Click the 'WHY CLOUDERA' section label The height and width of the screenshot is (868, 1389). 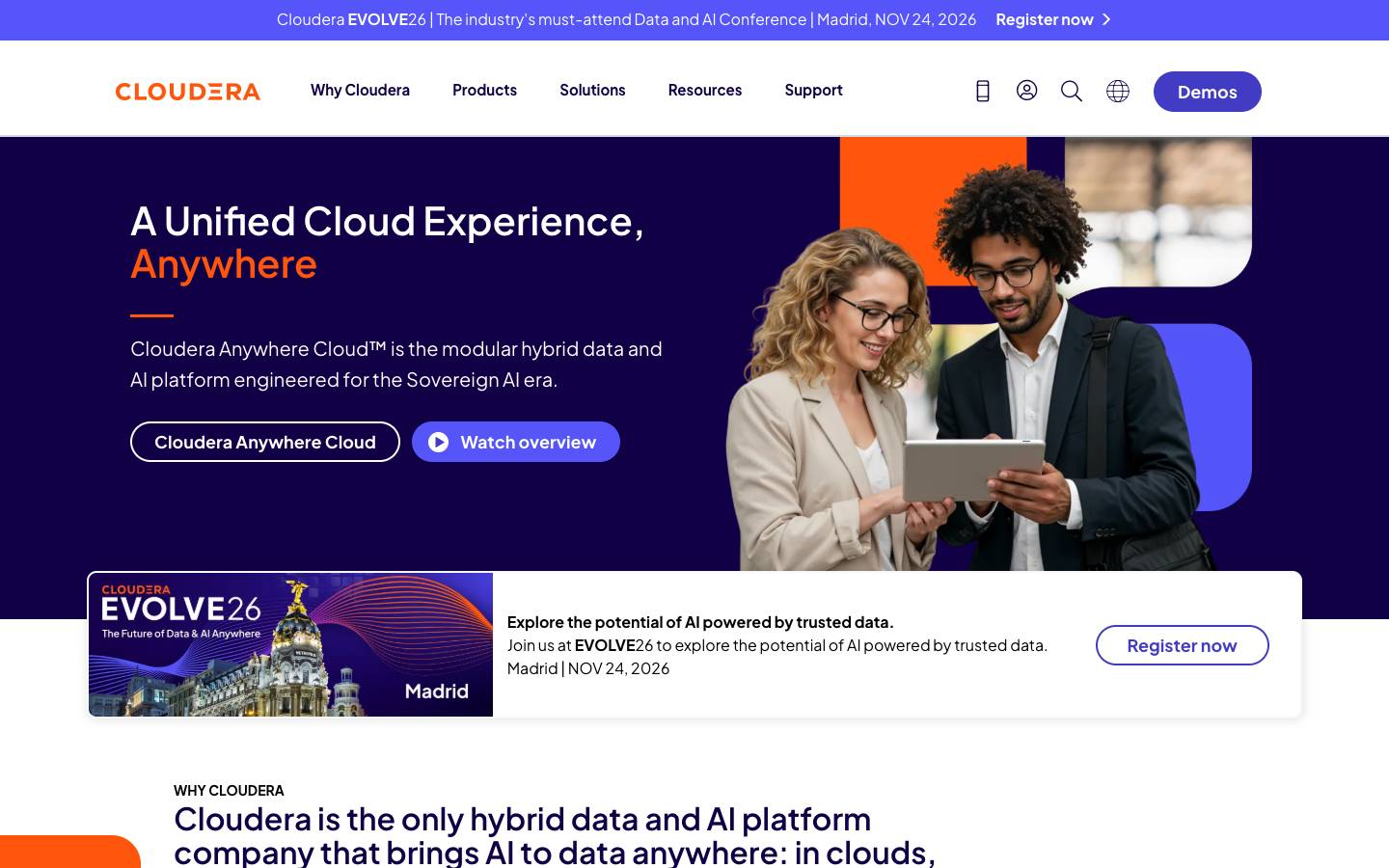coord(229,790)
